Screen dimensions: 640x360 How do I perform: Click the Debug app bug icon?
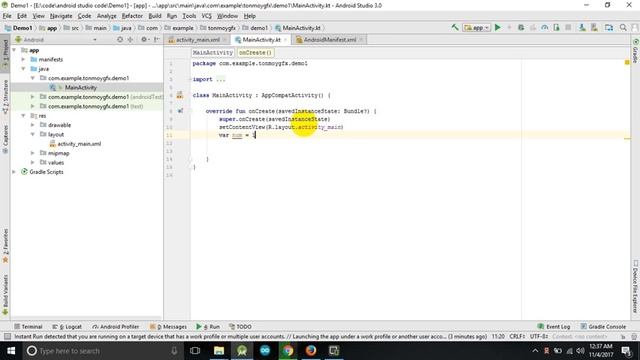click(521, 27)
